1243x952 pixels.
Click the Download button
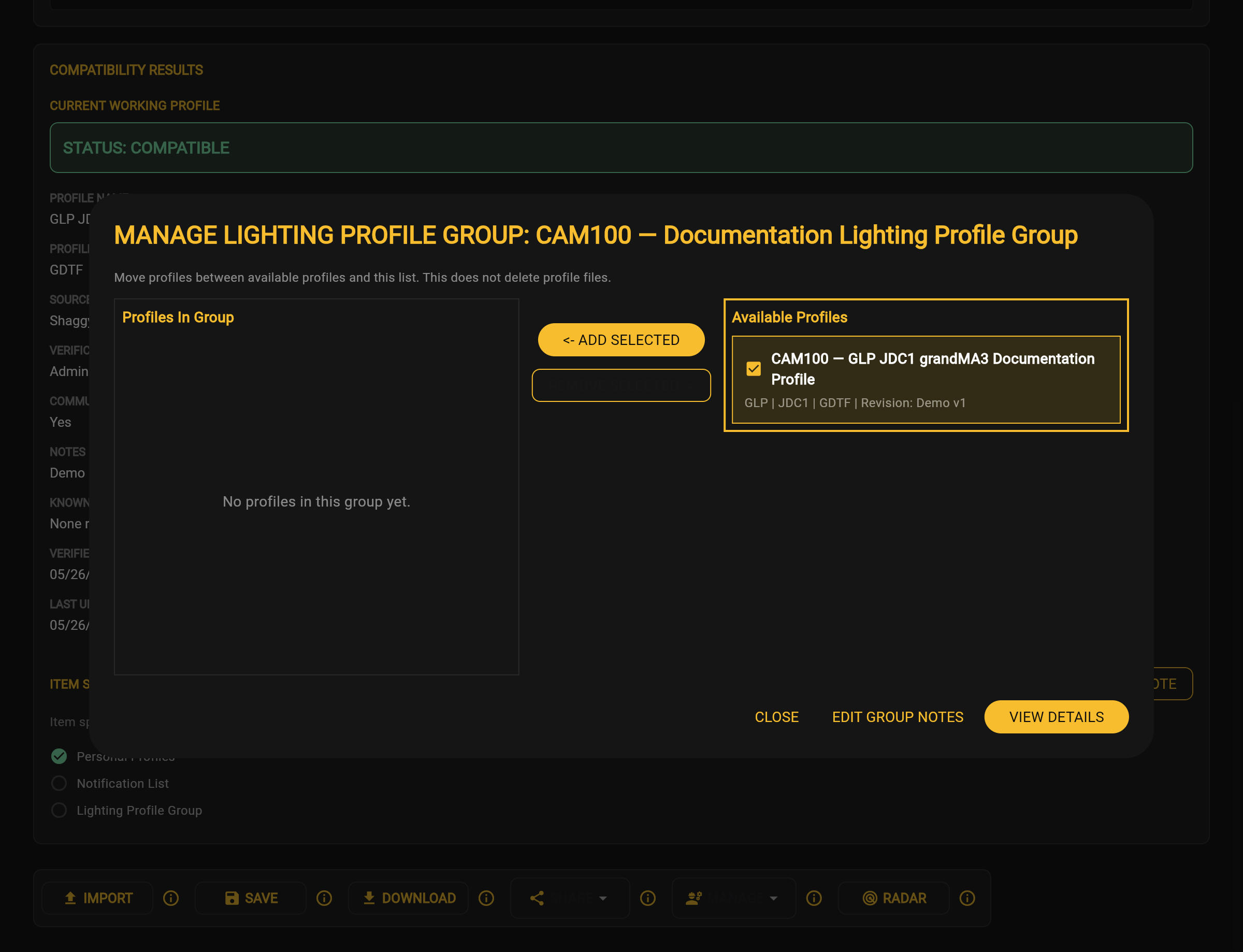pos(408,898)
